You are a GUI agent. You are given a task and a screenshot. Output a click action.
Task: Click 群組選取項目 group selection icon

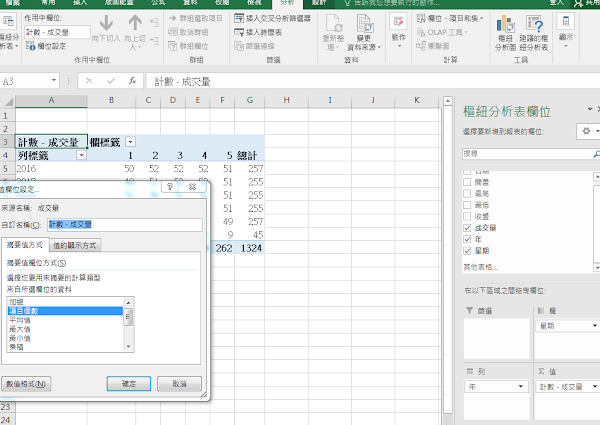point(173,18)
